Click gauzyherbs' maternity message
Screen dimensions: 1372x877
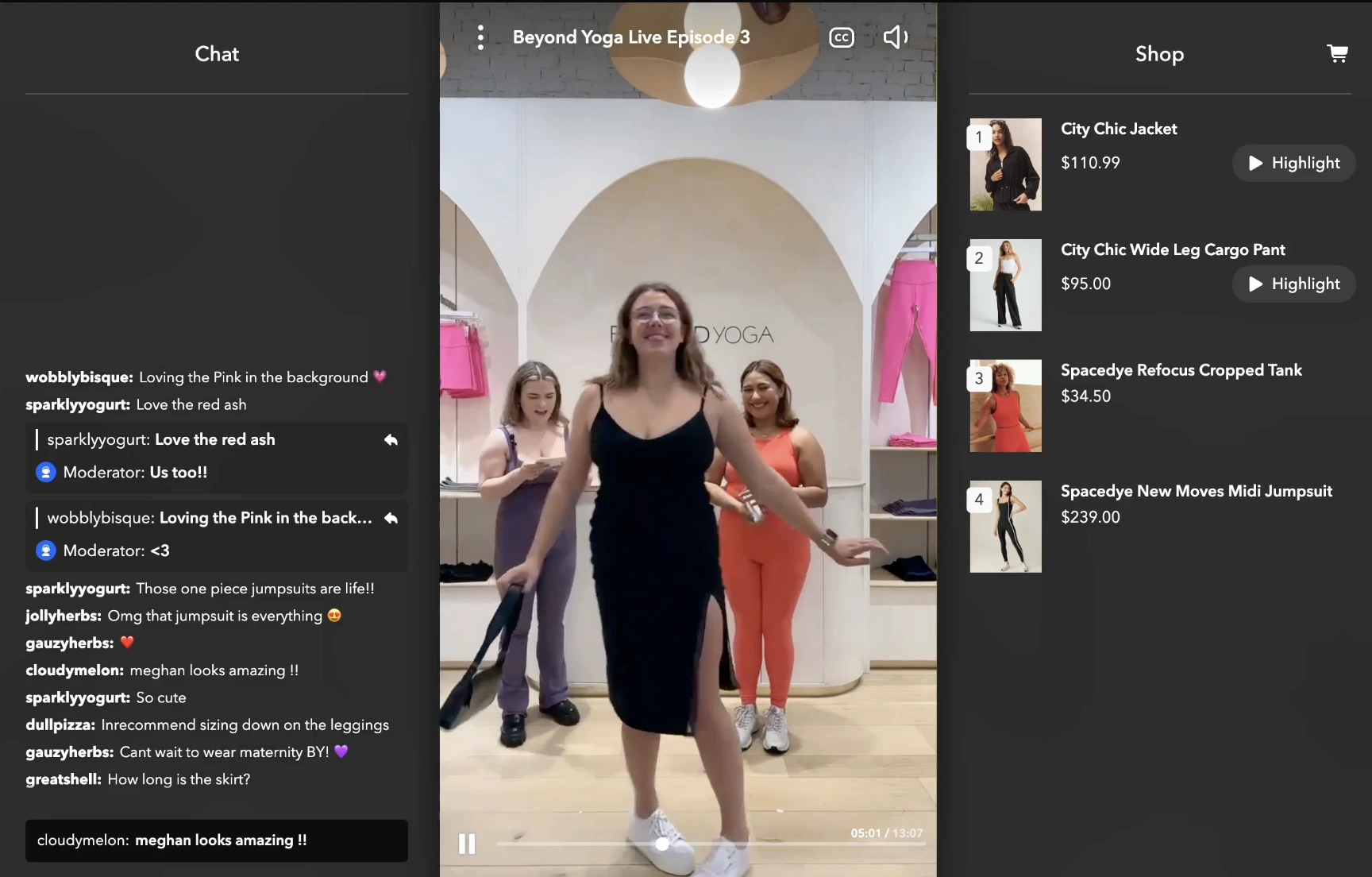pyautogui.click(x=187, y=752)
